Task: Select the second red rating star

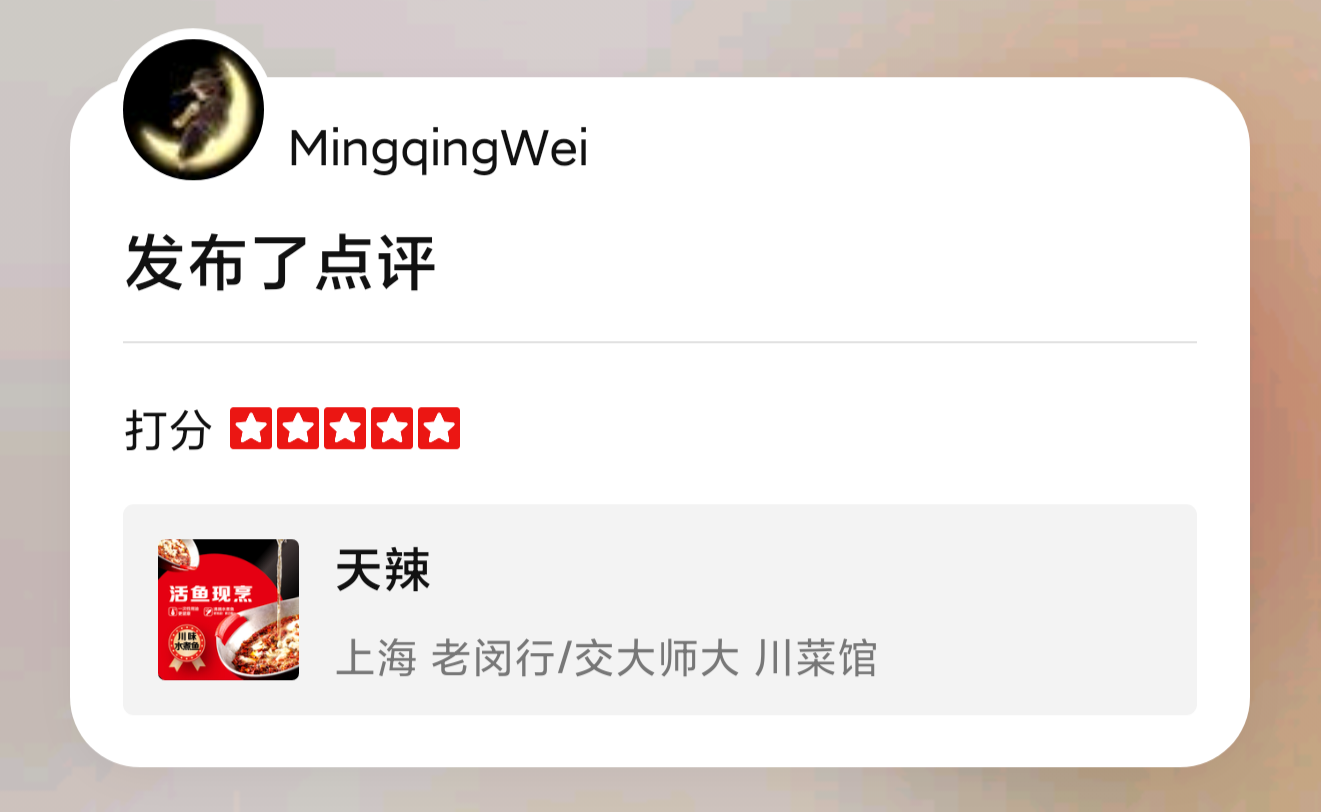Action: click(x=298, y=429)
